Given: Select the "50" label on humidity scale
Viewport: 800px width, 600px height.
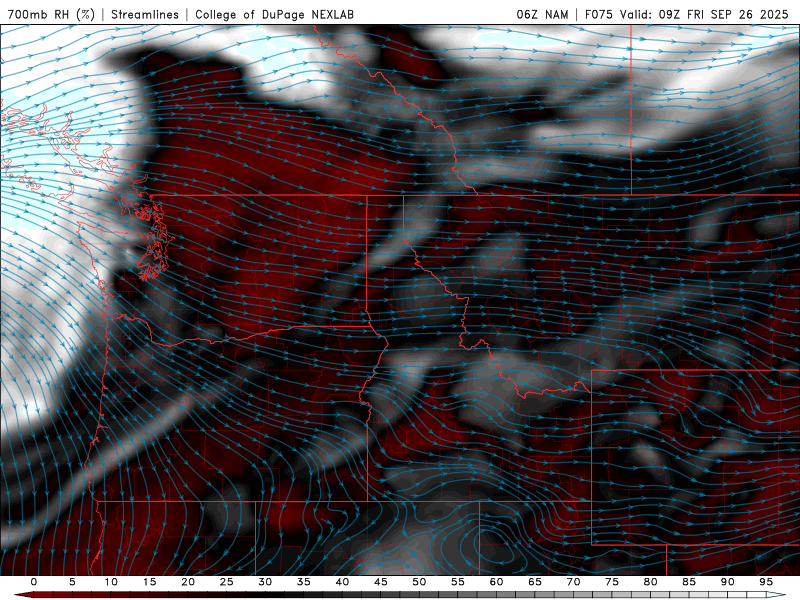Looking at the screenshot, I should [419, 582].
